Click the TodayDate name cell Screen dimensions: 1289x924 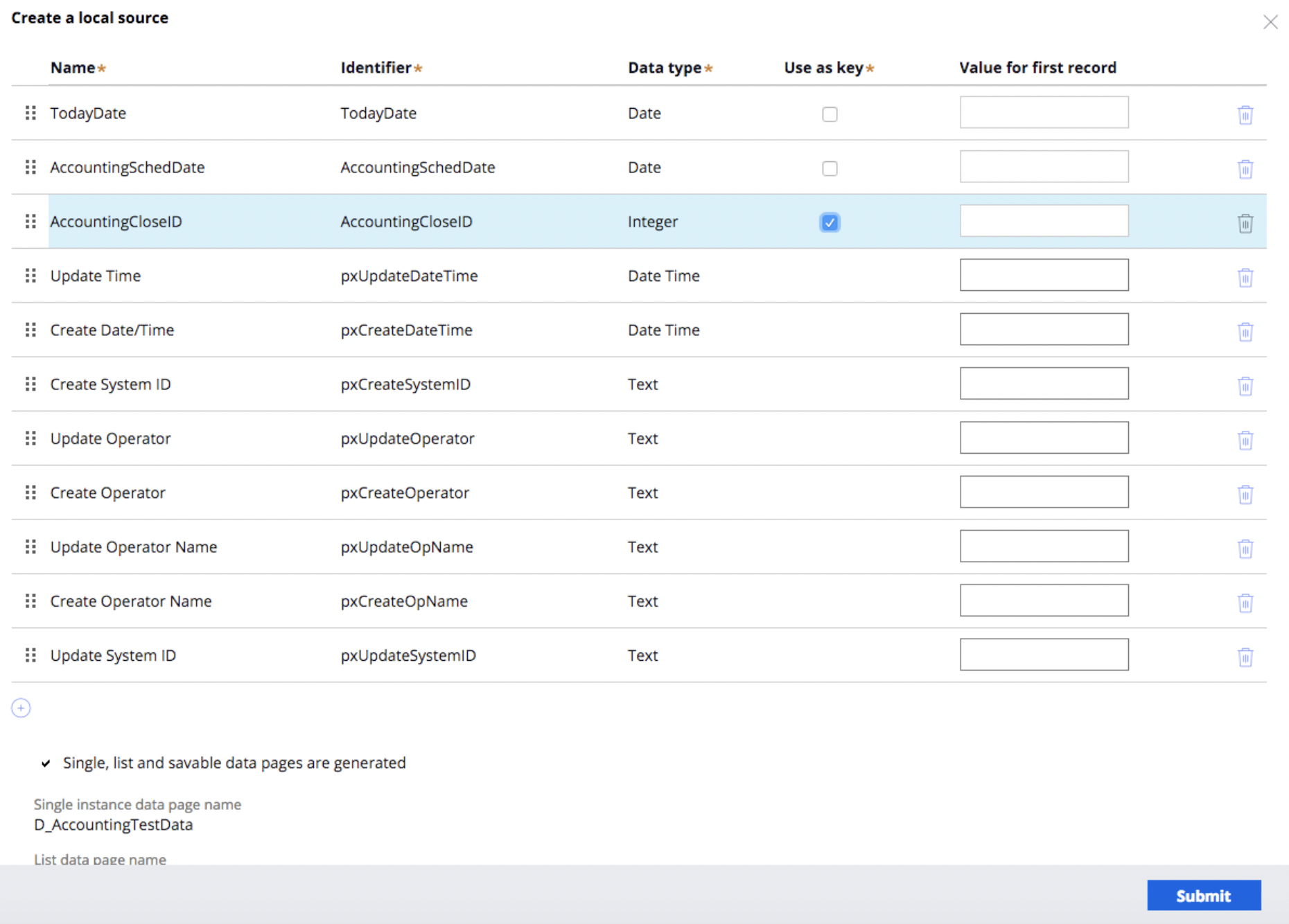coord(88,113)
